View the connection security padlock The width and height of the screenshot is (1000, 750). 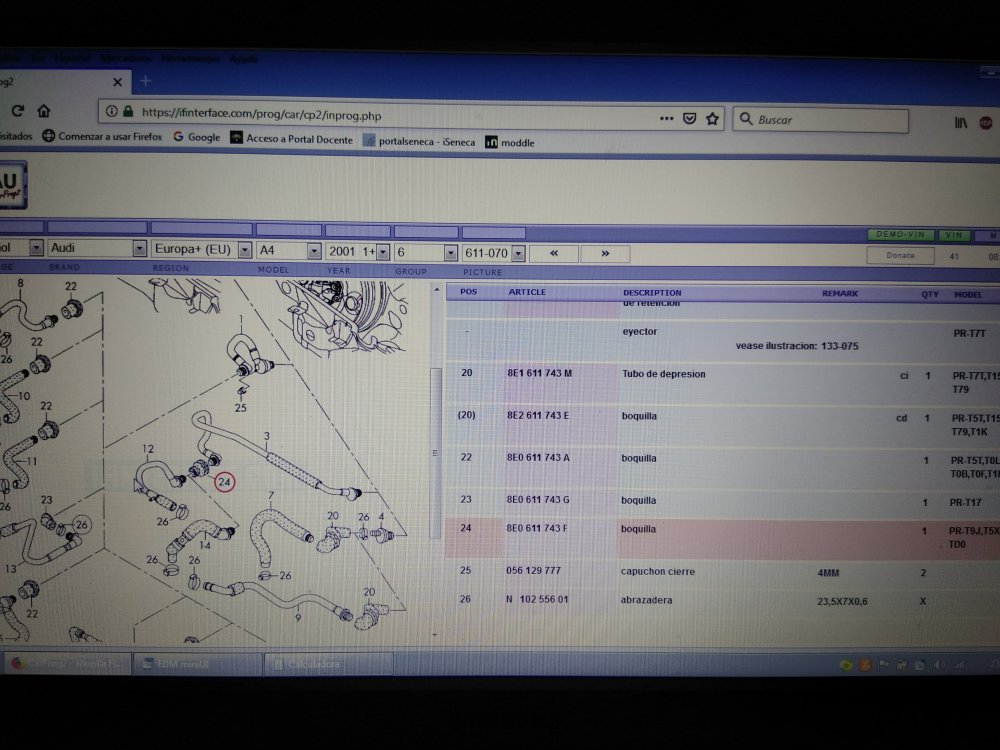coord(128,112)
